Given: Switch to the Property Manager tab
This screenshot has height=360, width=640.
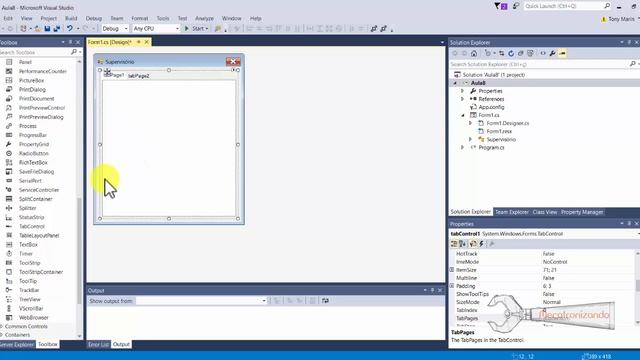Looking at the screenshot, I should coord(582,212).
